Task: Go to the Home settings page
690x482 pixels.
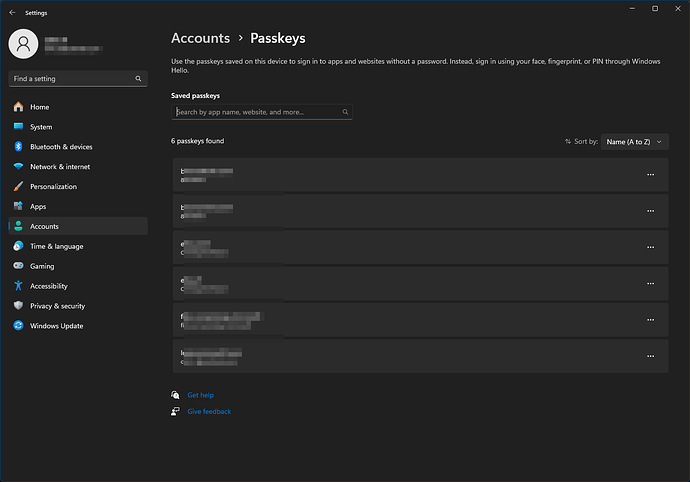Action: (x=39, y=107)
